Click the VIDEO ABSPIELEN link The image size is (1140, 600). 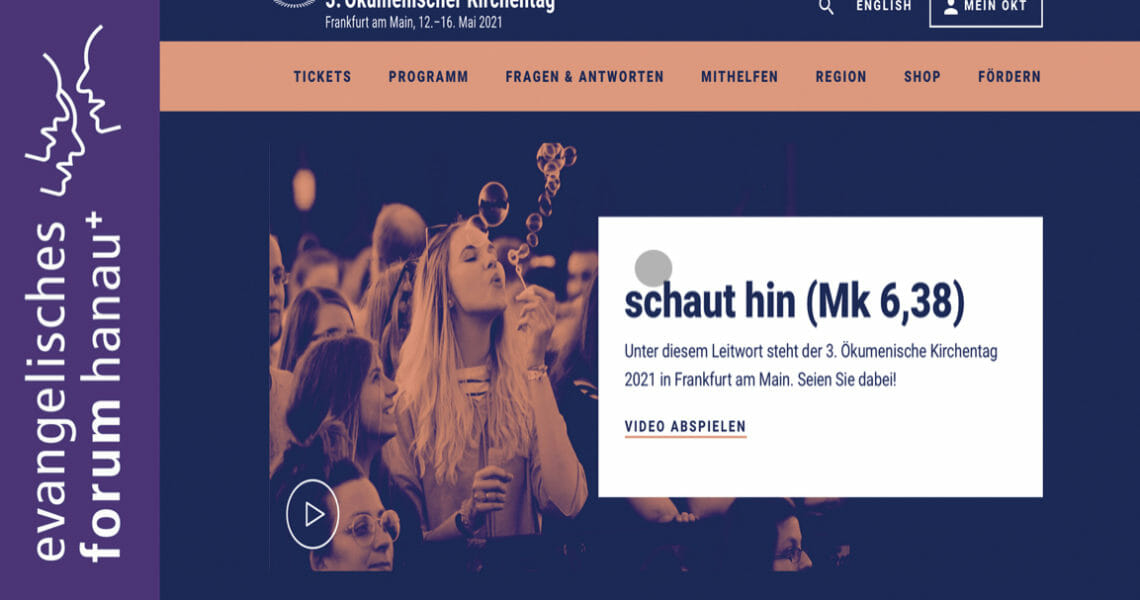pos(685,427)
